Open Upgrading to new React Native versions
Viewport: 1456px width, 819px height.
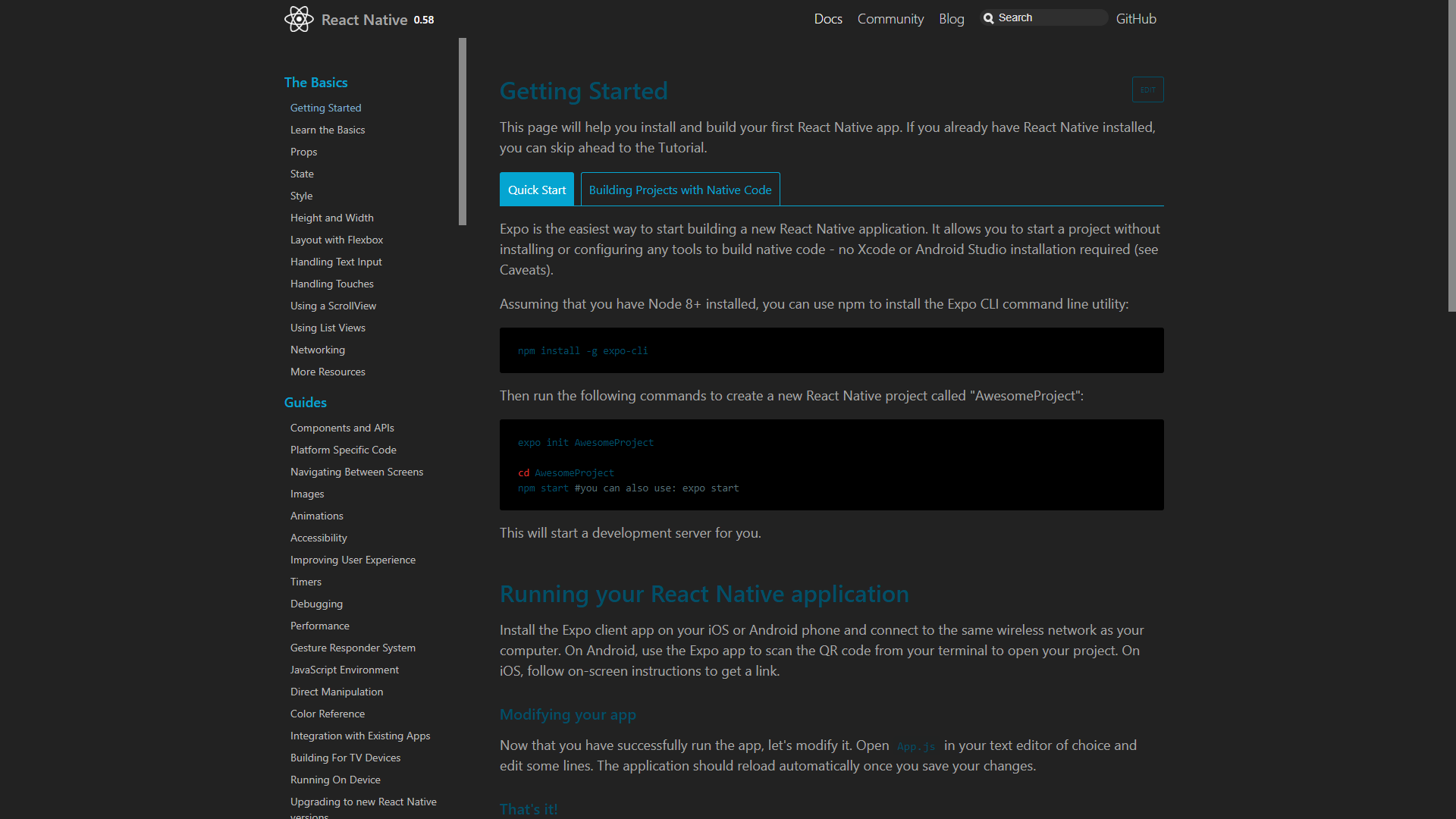(x=363, y=807)
